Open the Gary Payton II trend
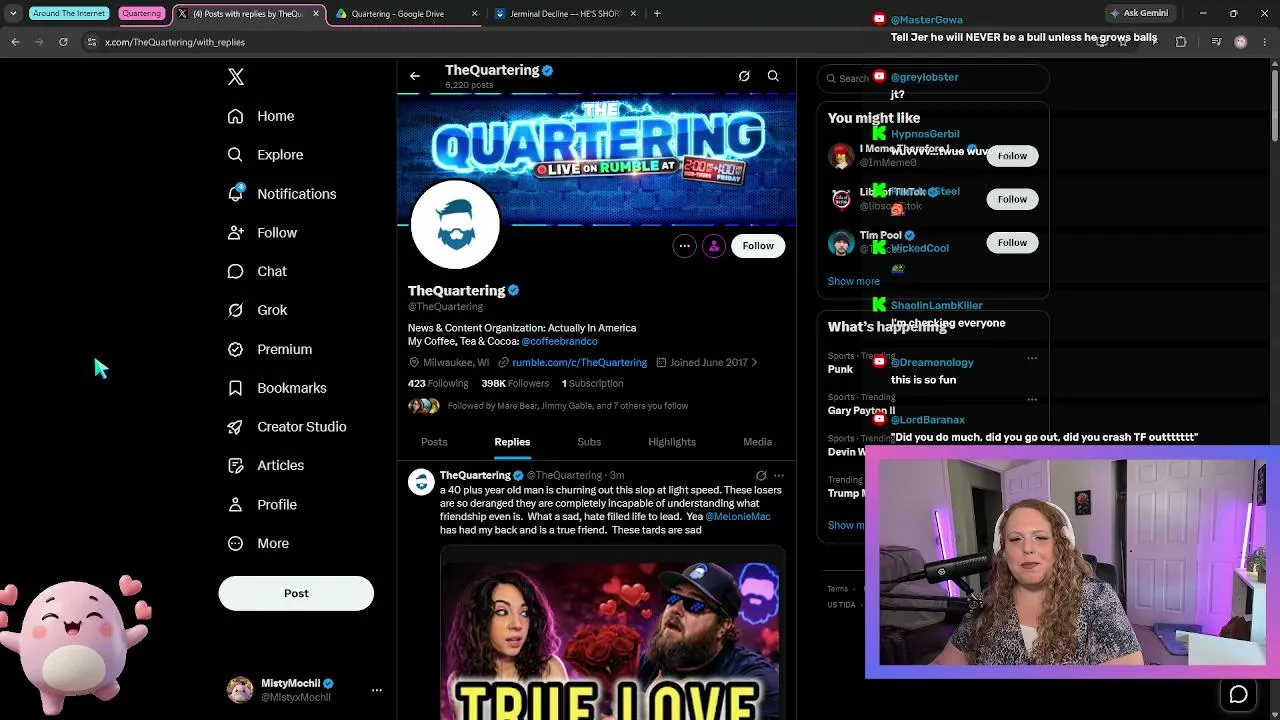 [861, 411]
